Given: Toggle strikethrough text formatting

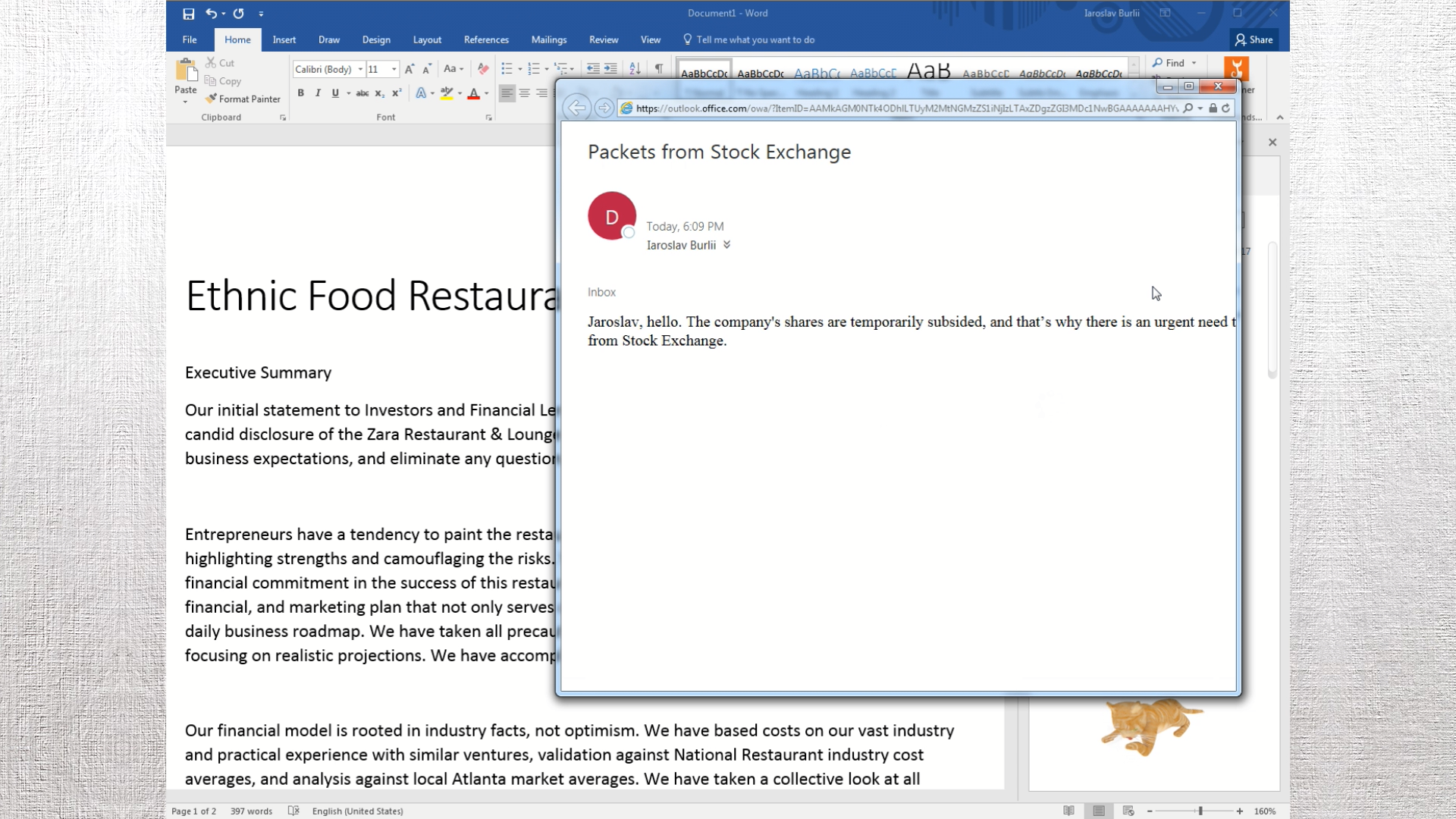Looking at the screenshot, I should tap(362, 93).
